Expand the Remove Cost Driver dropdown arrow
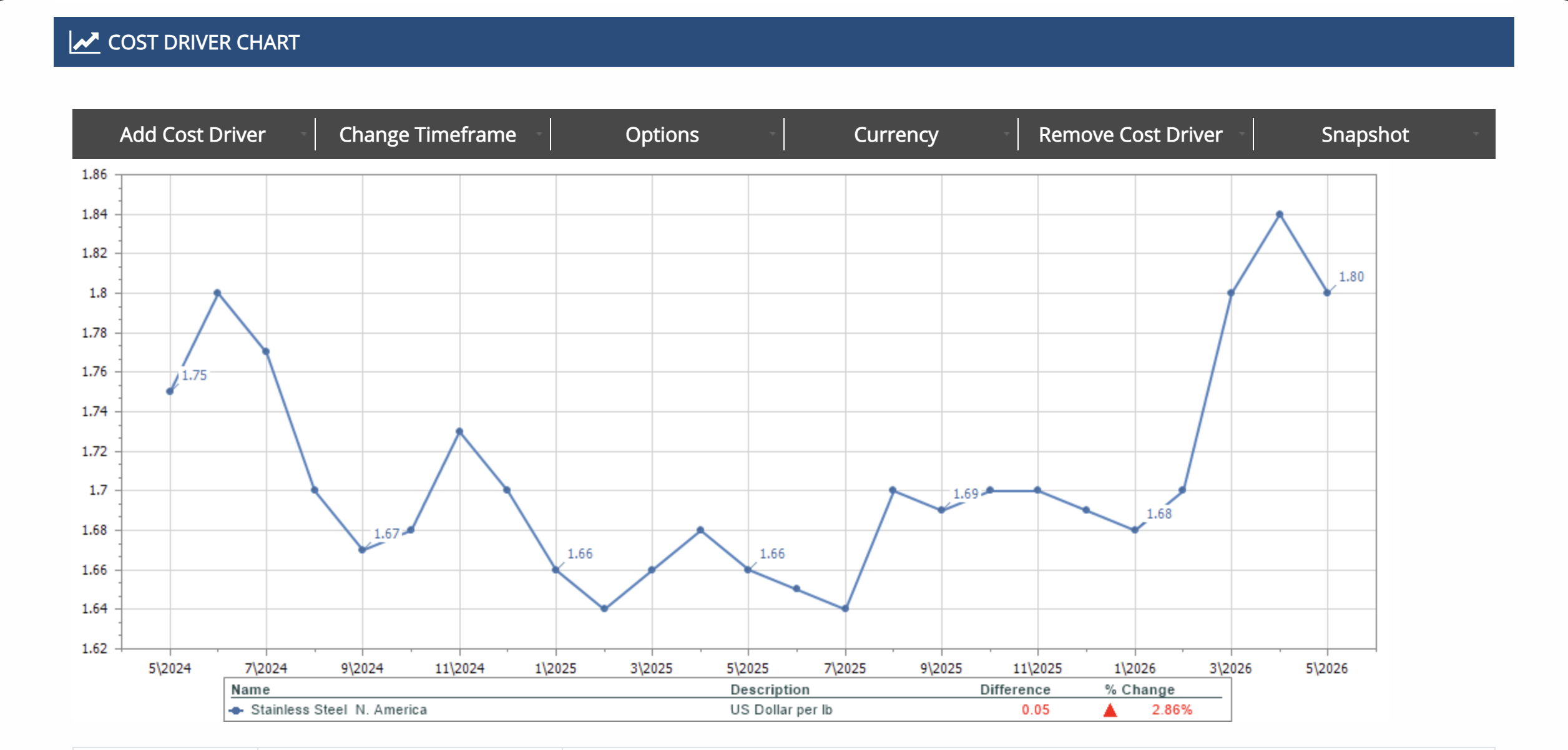This screenshot has width=1568, height=750. (1242, 134)
